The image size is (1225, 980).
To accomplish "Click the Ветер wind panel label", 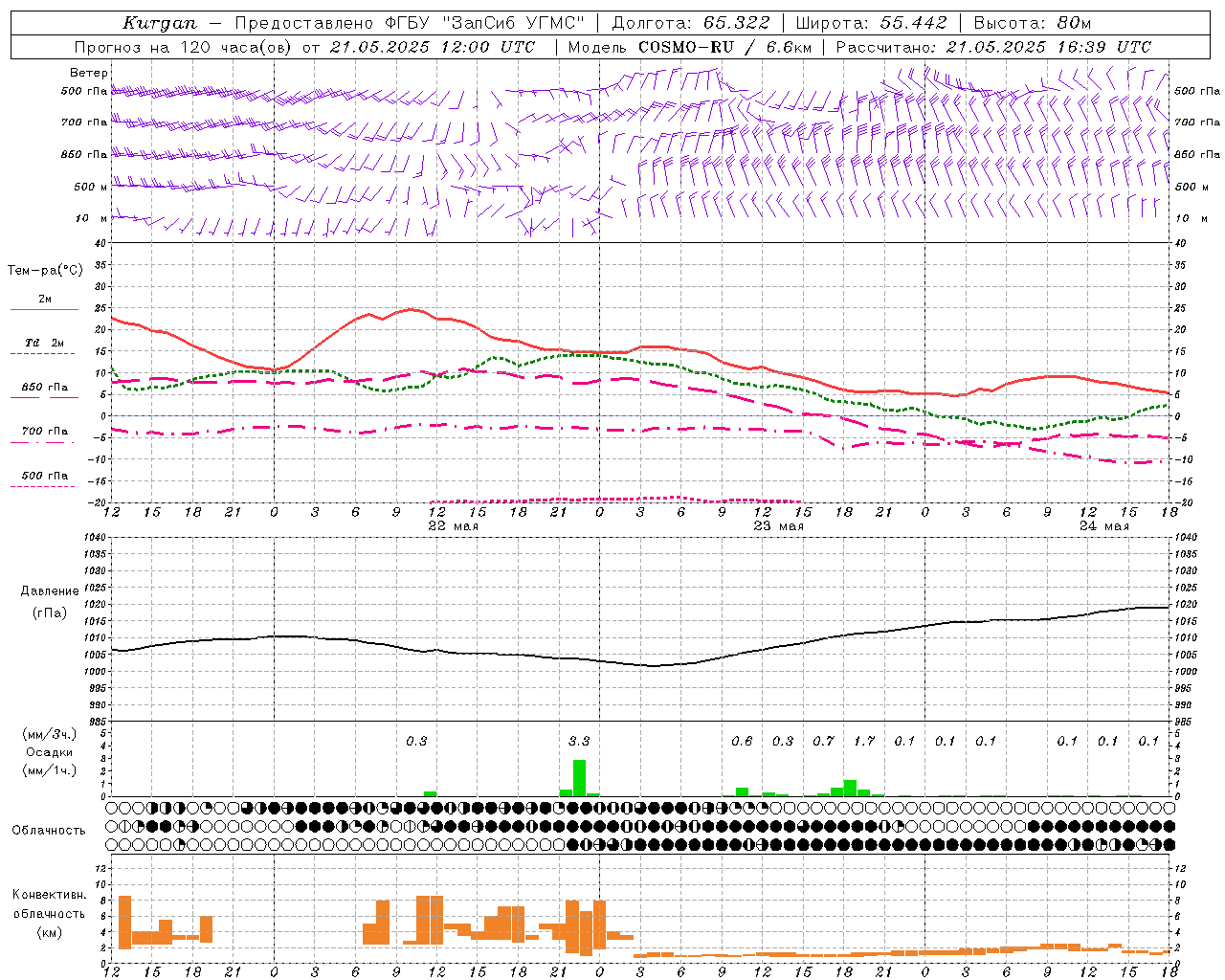I will tap(89, 73).
